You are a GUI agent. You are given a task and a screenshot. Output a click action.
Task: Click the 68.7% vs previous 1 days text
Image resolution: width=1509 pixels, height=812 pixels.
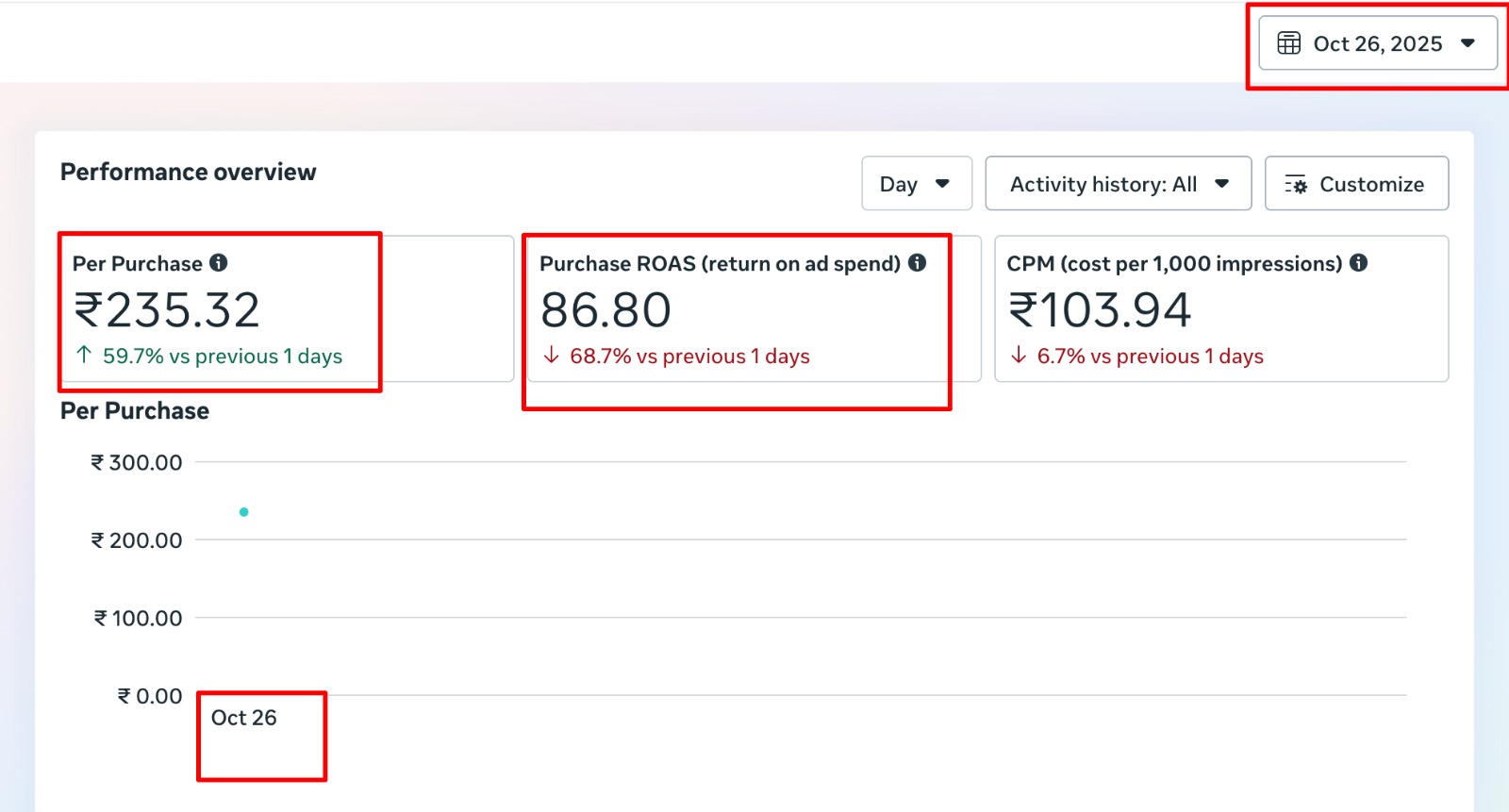click(x=689, y=356)
